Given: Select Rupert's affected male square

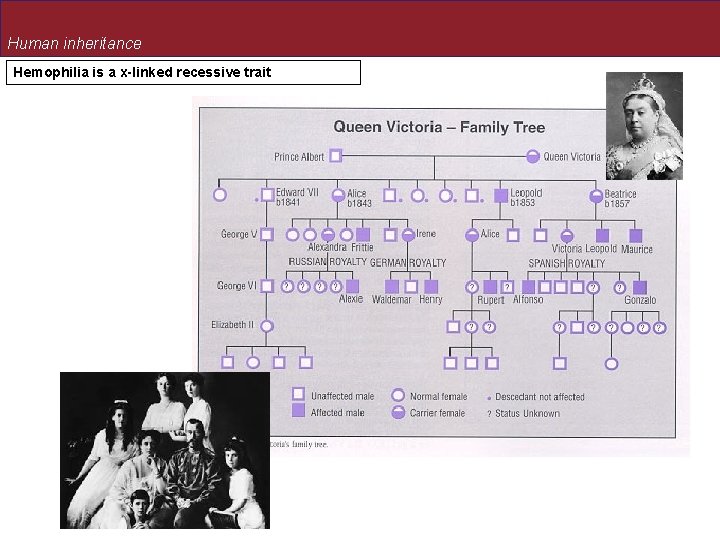Looking at the screenshot, I should 490,287.
